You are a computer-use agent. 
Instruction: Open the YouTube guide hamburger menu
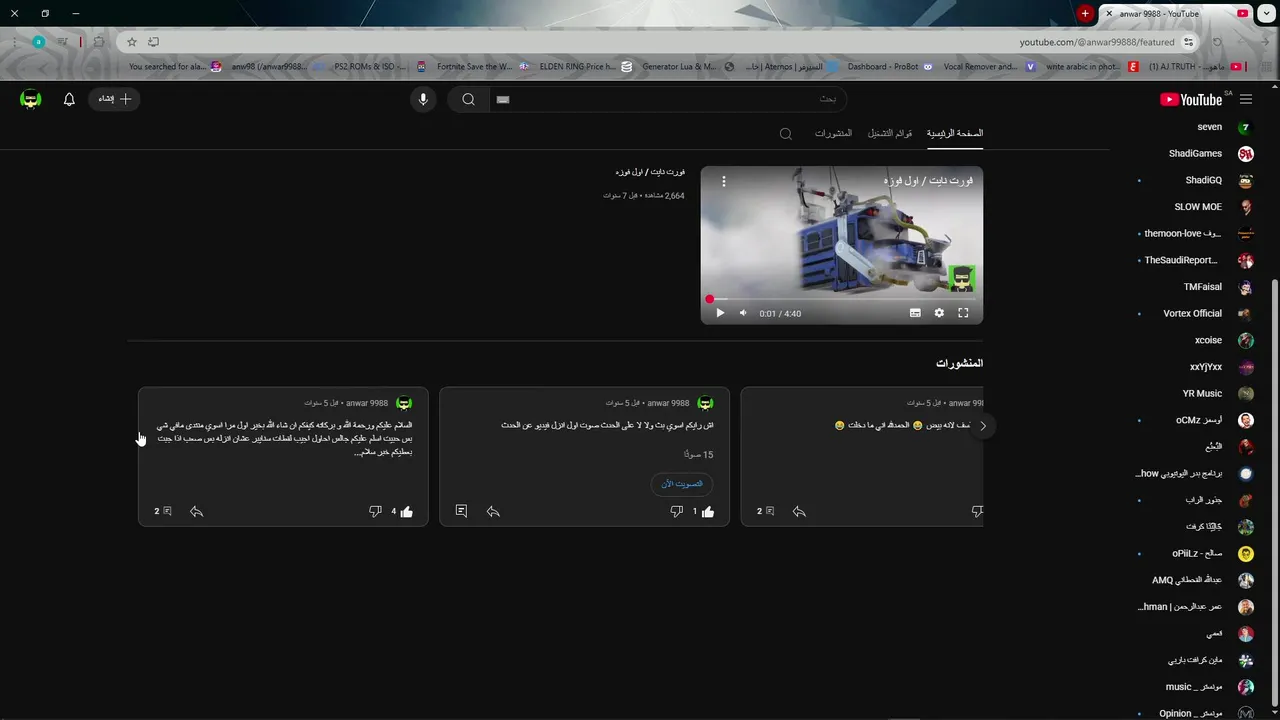1246,99
